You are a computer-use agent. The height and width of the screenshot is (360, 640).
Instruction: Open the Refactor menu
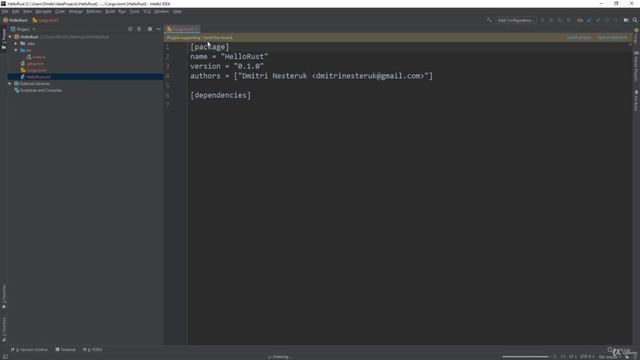(x=94, y=11)
